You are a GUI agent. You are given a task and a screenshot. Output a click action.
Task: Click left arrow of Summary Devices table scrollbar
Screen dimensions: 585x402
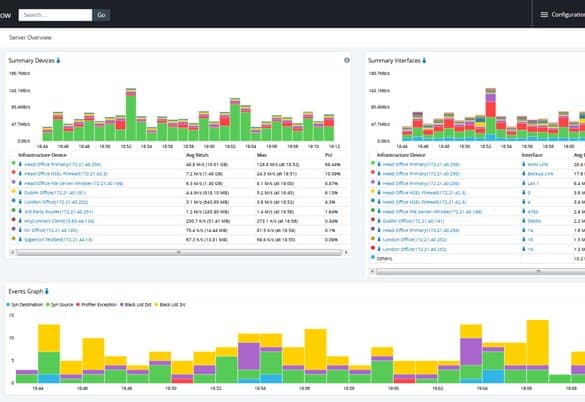click(12, 253)
